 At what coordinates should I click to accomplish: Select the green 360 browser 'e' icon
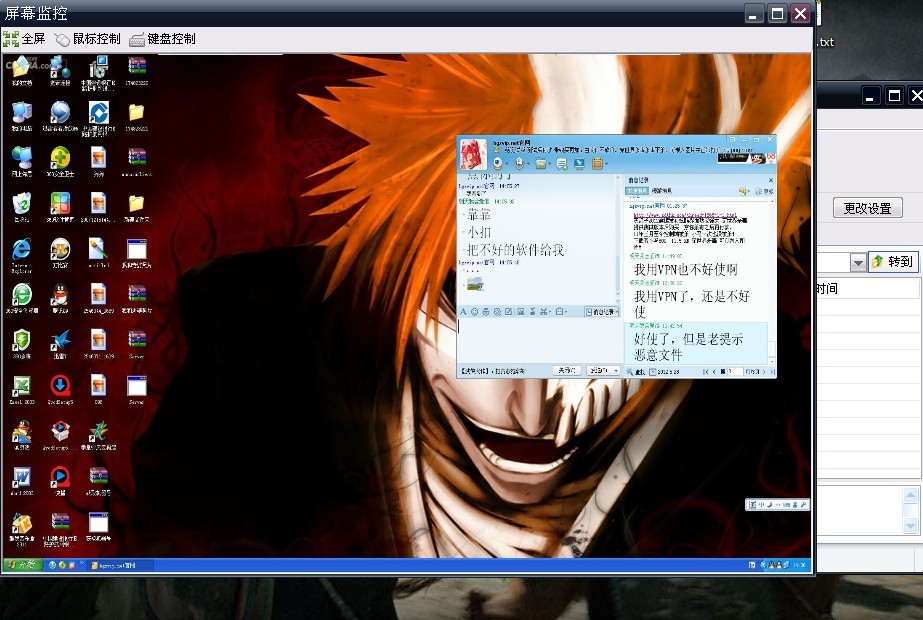pos(22,299)
